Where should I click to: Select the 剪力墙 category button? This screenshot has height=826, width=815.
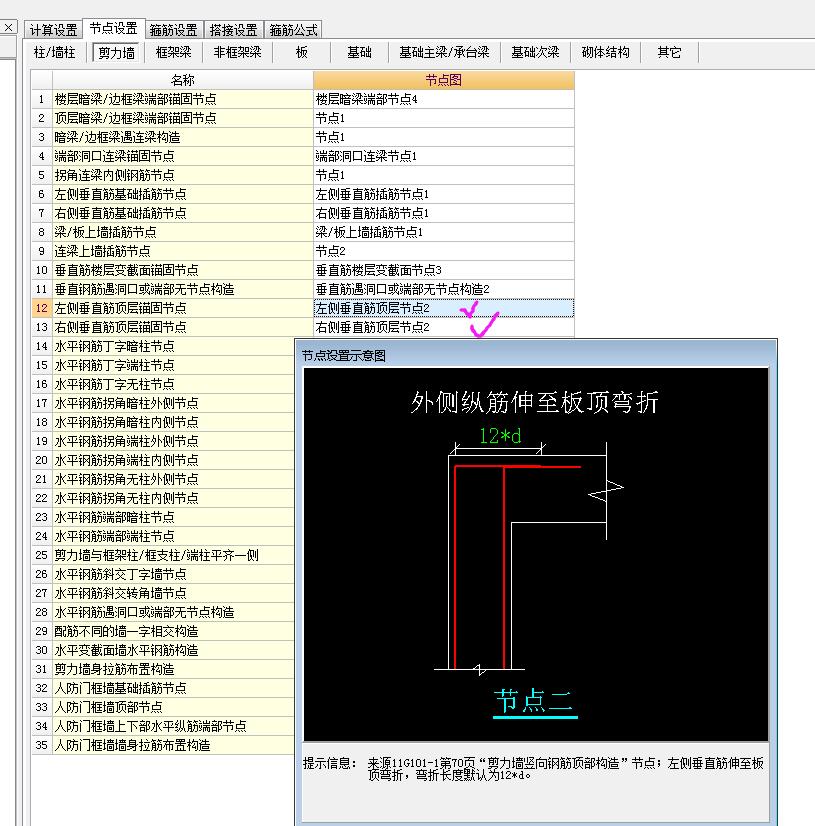[x=116, y=52]
